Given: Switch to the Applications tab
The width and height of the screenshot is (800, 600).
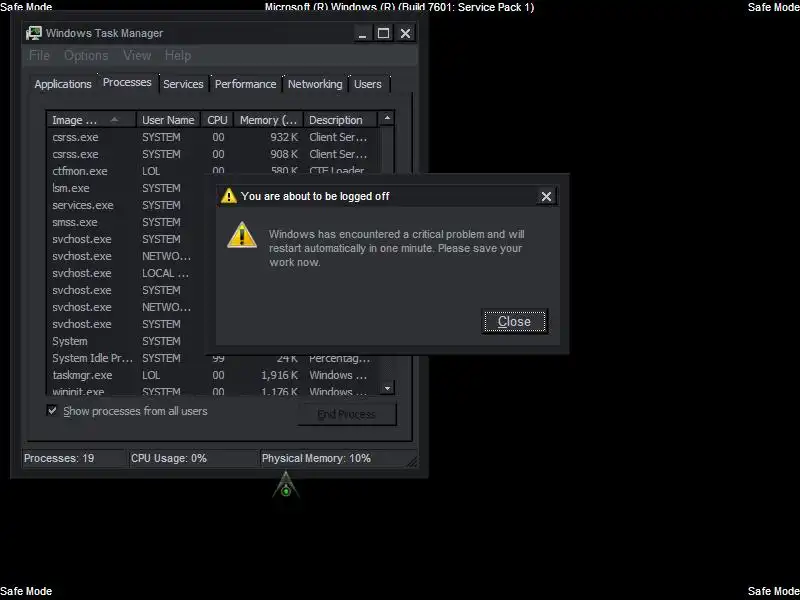Looking at the screenshot, I should pyautogui.click(x=63, y=84).
